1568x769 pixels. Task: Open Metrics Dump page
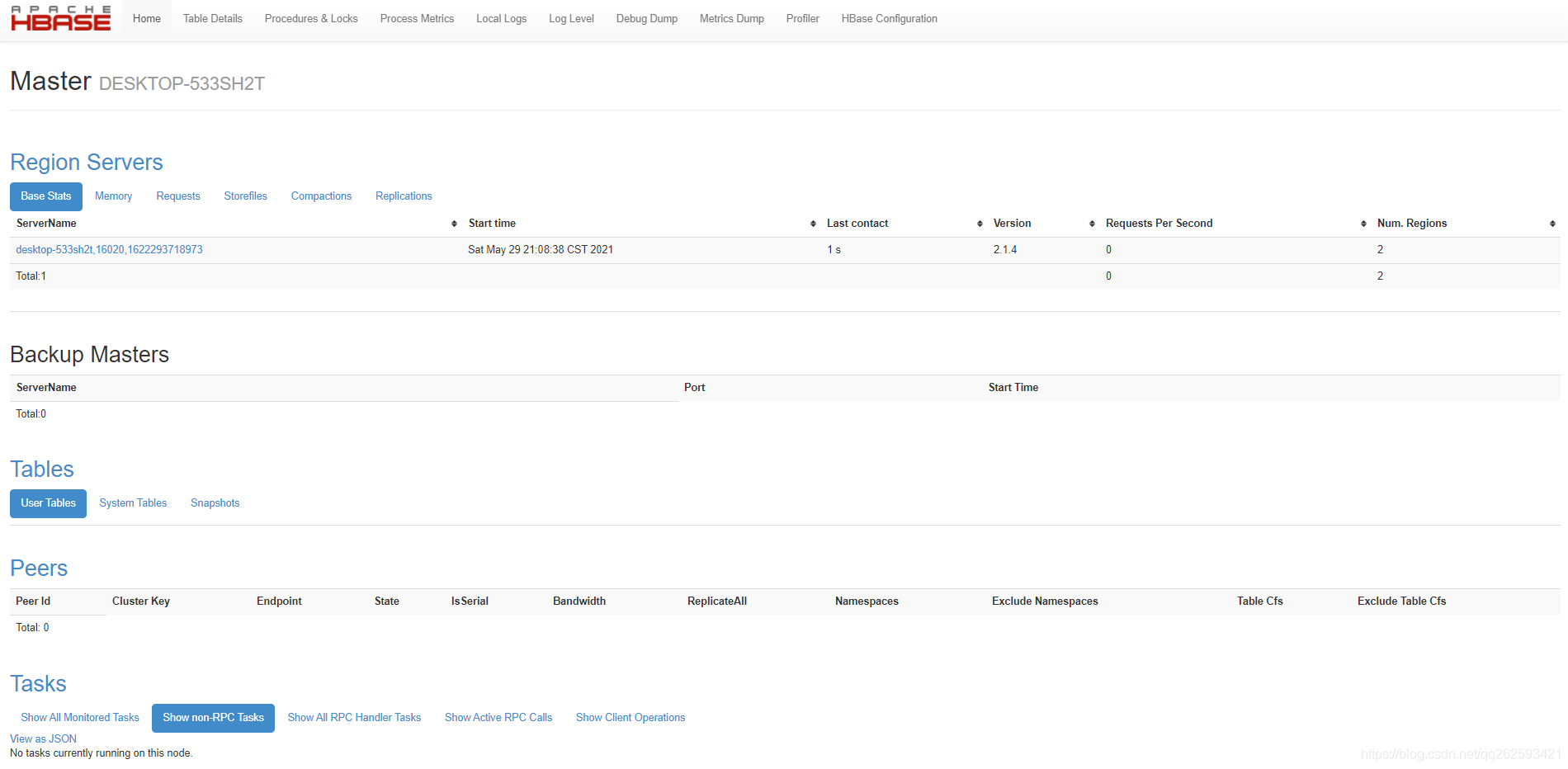tap(732, 19)
